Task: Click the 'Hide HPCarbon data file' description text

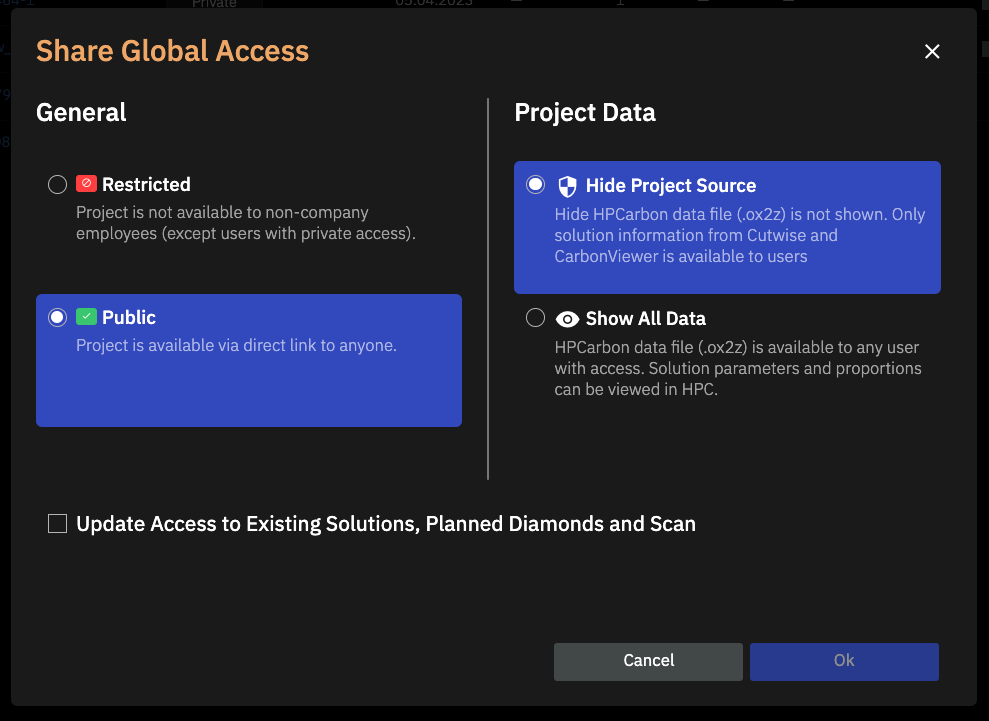Action: point(740,235)
